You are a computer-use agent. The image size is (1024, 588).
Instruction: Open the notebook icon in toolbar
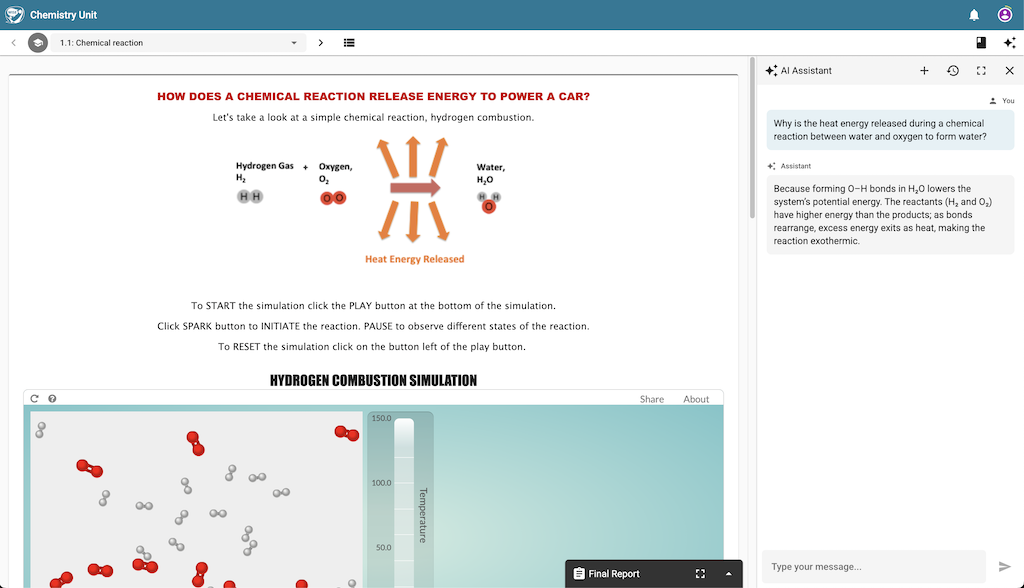[981, 43]
